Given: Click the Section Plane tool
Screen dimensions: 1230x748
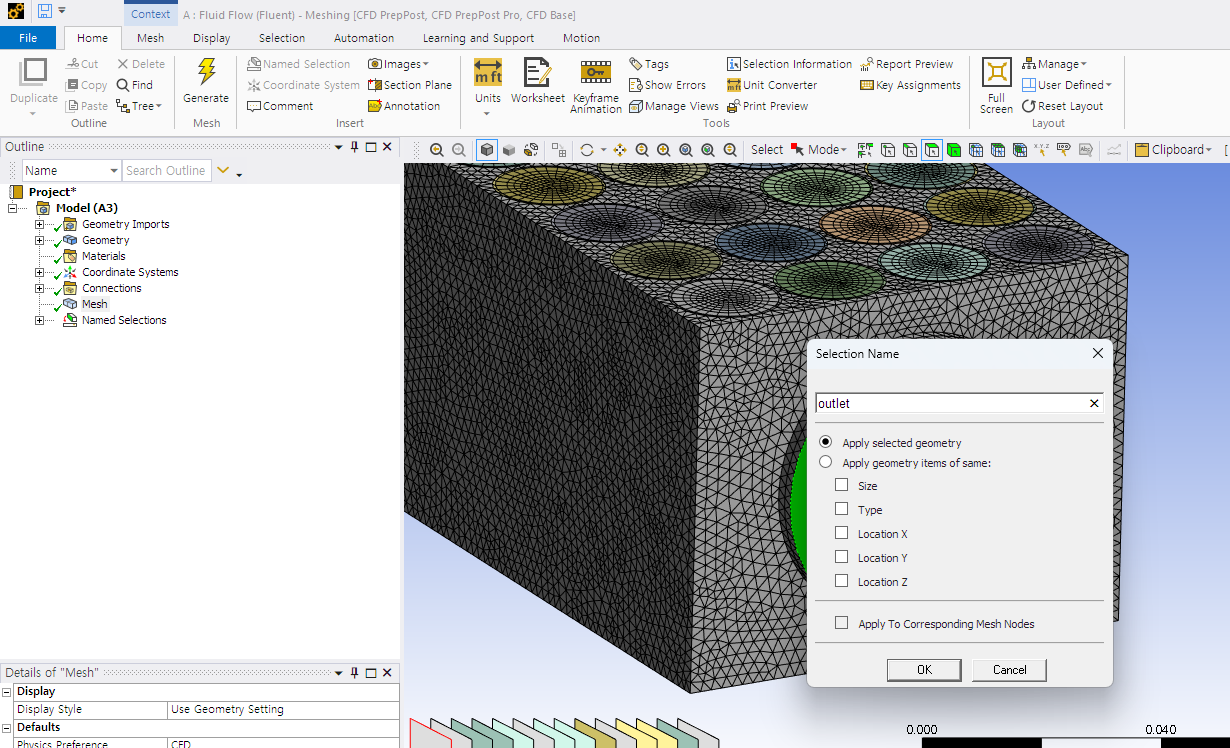Looking at the screenshot, I should point(410,85).
